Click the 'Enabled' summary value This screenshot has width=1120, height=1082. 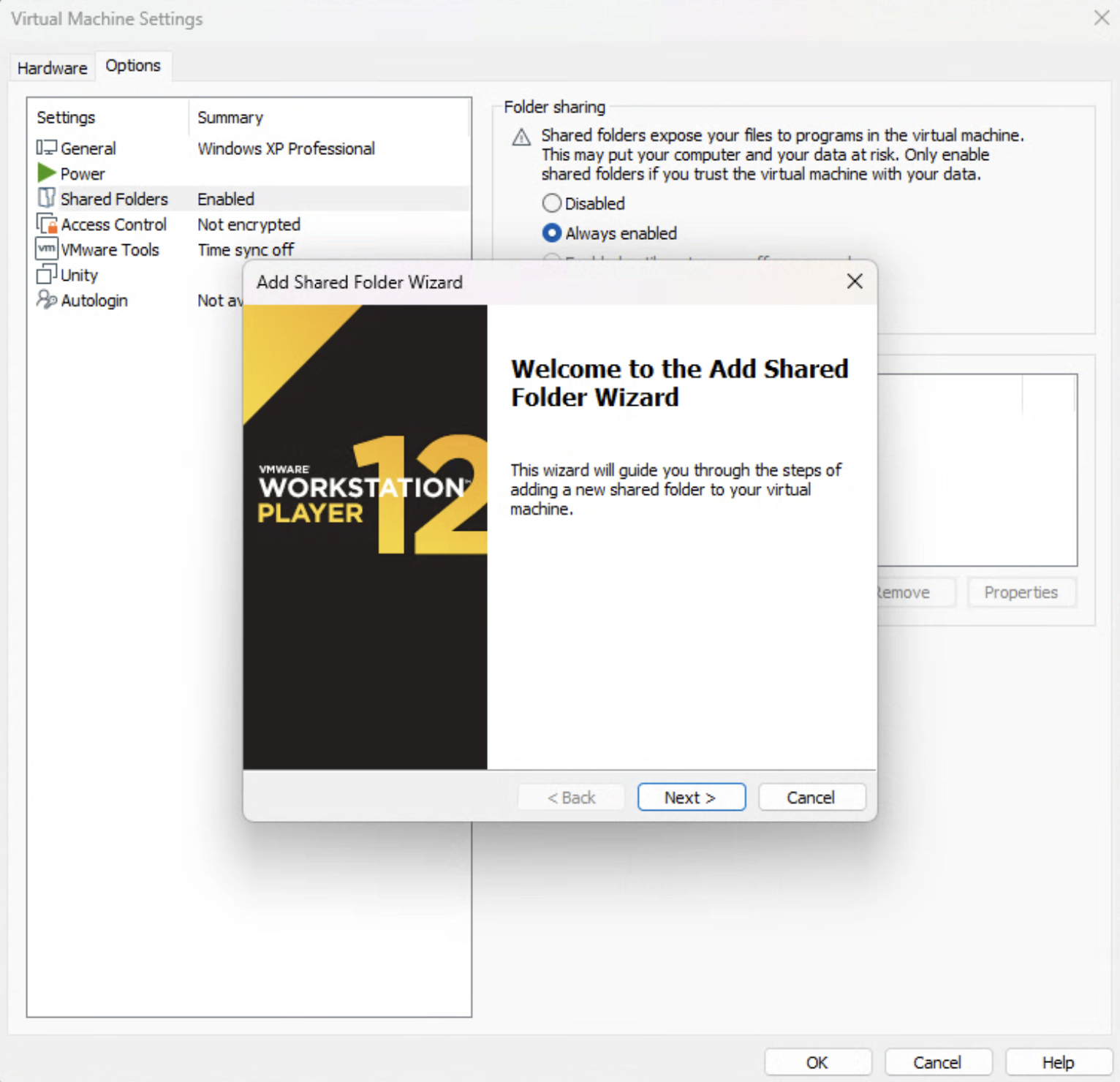(226, 199)
